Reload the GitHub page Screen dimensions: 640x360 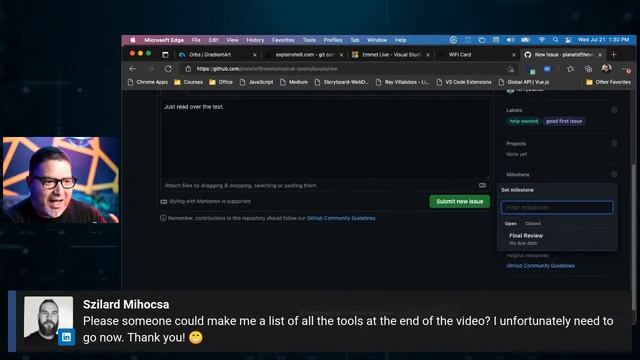(x=168, y=69)
